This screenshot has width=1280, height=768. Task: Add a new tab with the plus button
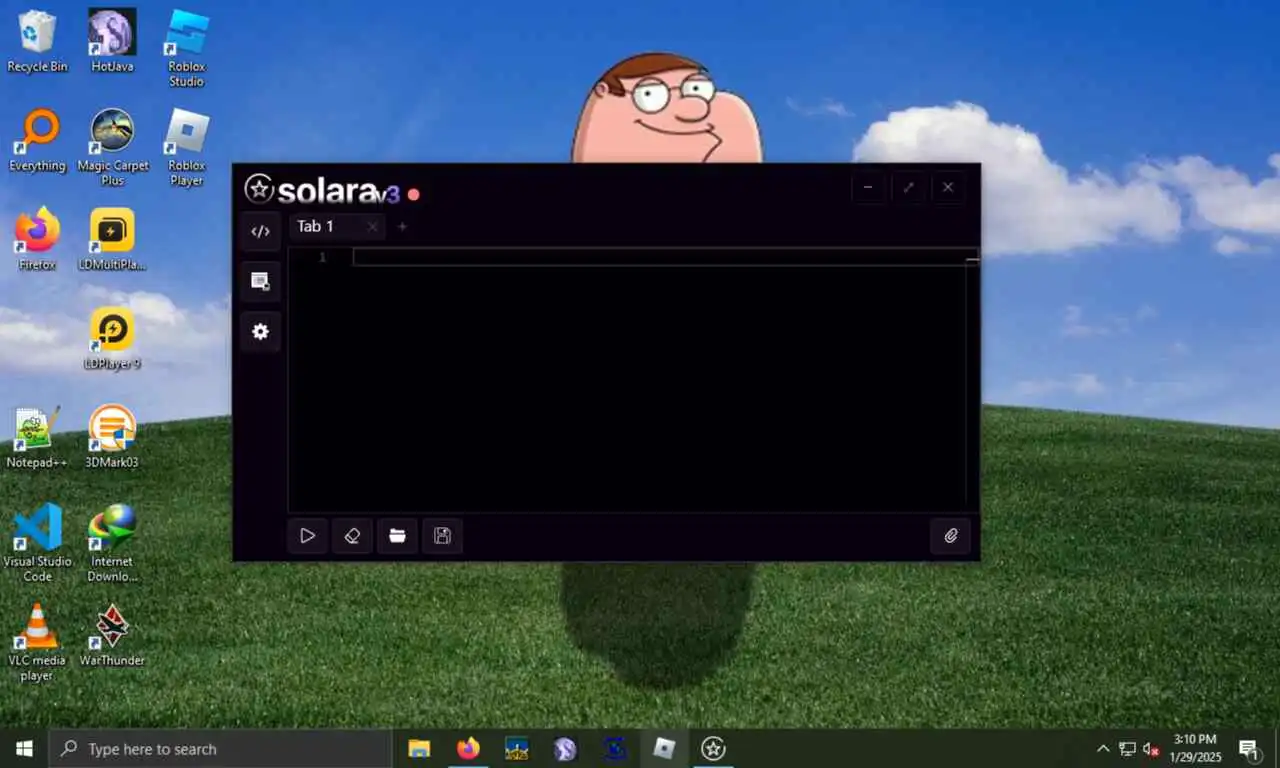tap(402, 227)
